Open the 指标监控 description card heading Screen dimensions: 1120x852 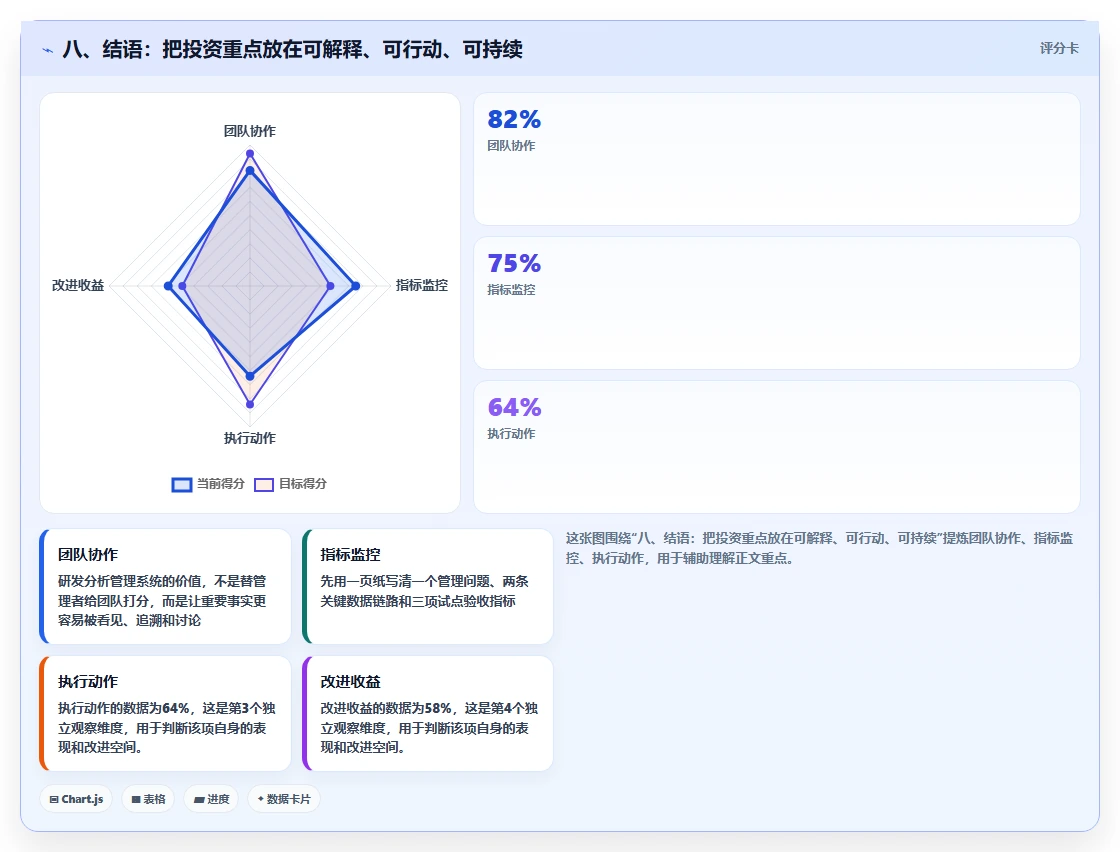pyautogui.click(x=350, y=554)
